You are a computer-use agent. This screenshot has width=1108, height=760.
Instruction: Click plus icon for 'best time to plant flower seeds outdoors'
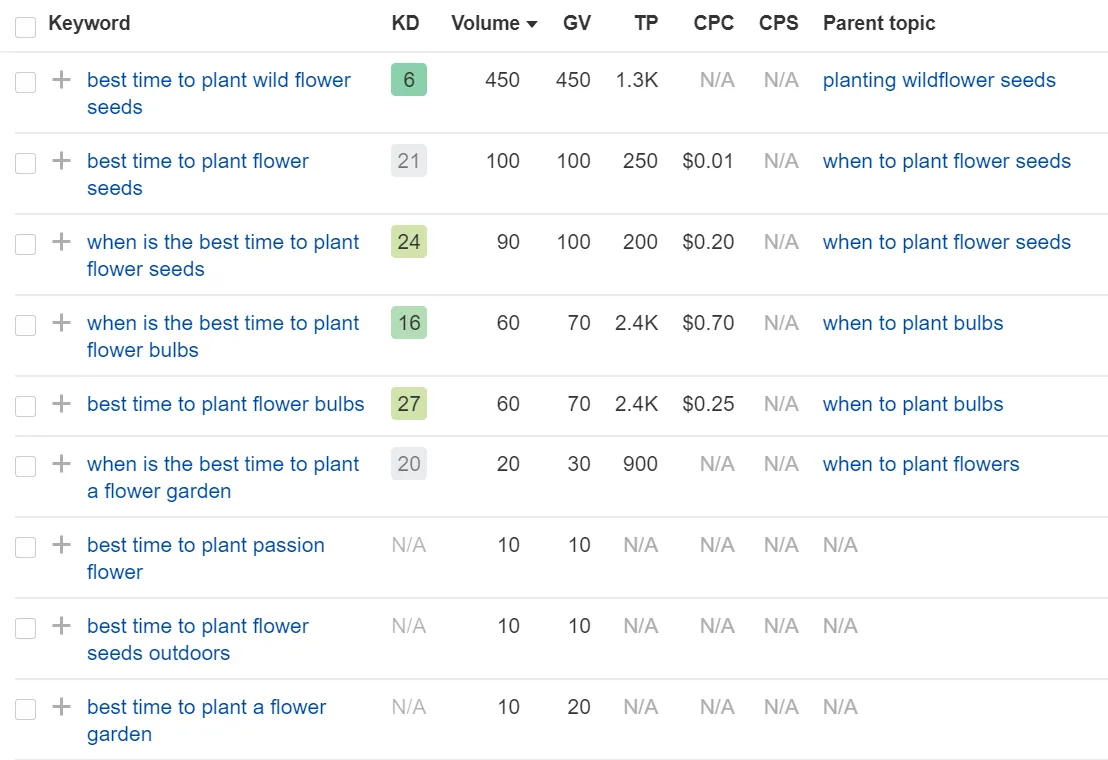61,626
